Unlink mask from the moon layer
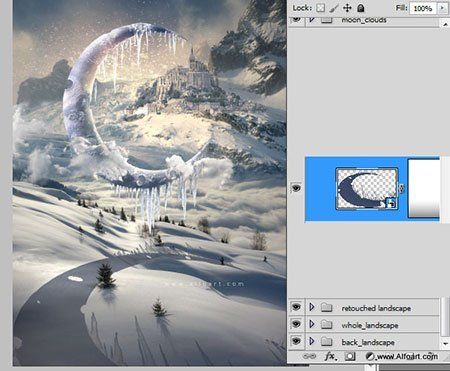450x371 pixels. [x=402, y=189]
